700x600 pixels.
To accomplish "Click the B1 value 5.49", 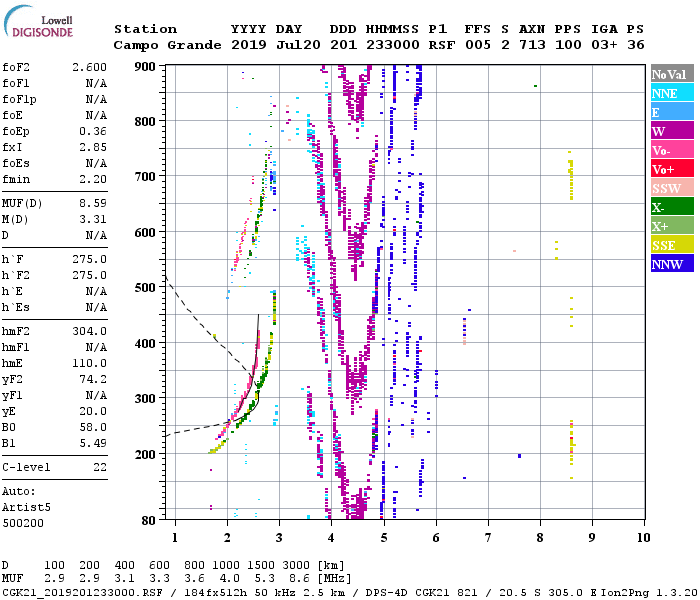I will point(93,443).
